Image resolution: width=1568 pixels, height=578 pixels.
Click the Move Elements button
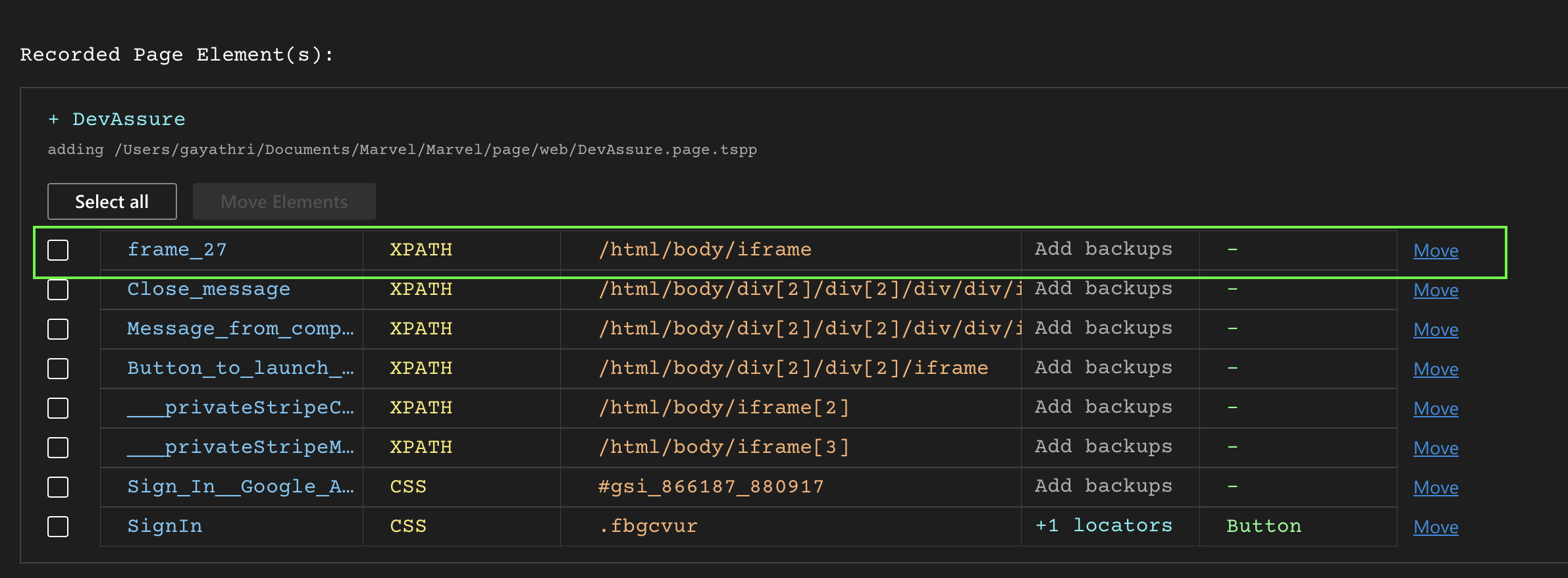coord(284,201)
